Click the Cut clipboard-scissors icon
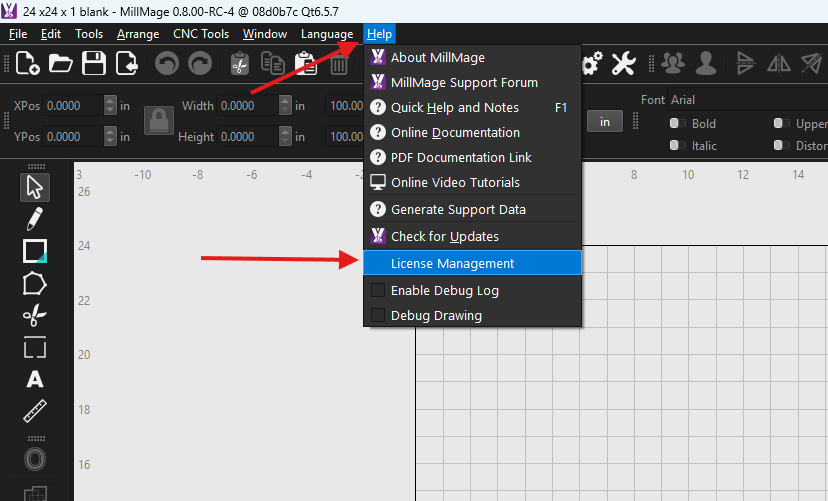The height and width of the screenshot is (501, 828). click(240, 64)
